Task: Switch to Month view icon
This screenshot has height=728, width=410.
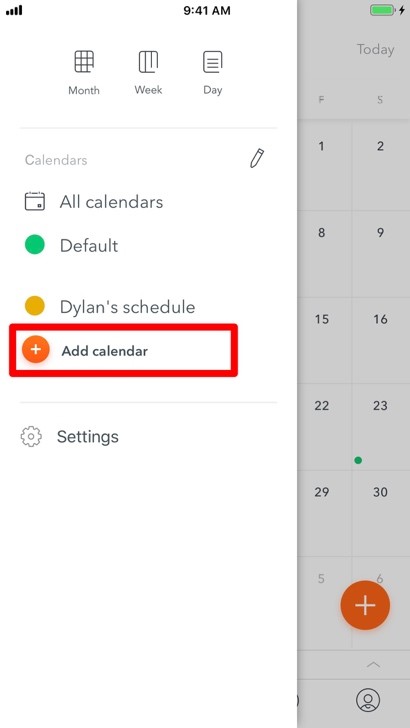Action: click(x=84, y=62)
